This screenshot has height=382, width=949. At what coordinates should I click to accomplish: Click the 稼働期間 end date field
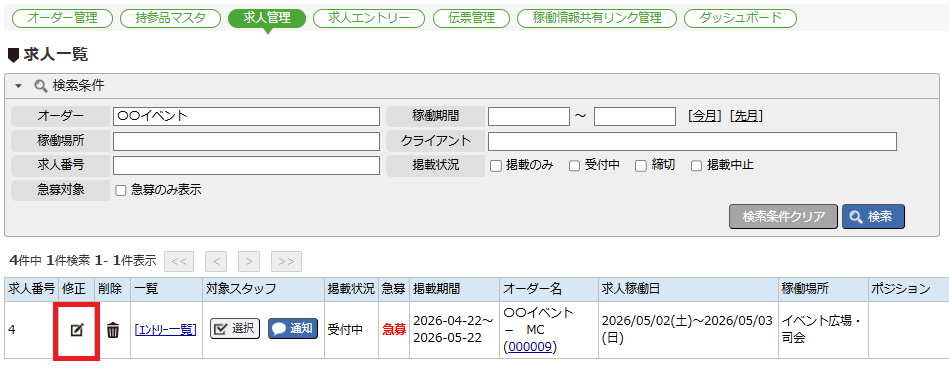tap(635, 116)
